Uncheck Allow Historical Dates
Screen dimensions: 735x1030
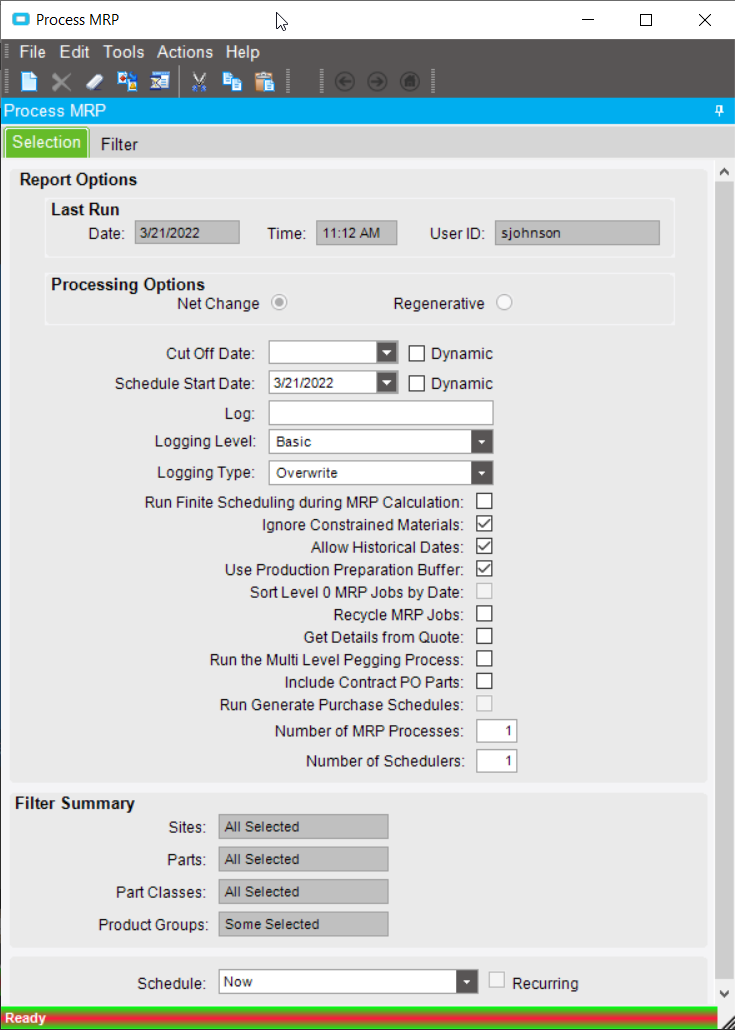coord(484,547)
